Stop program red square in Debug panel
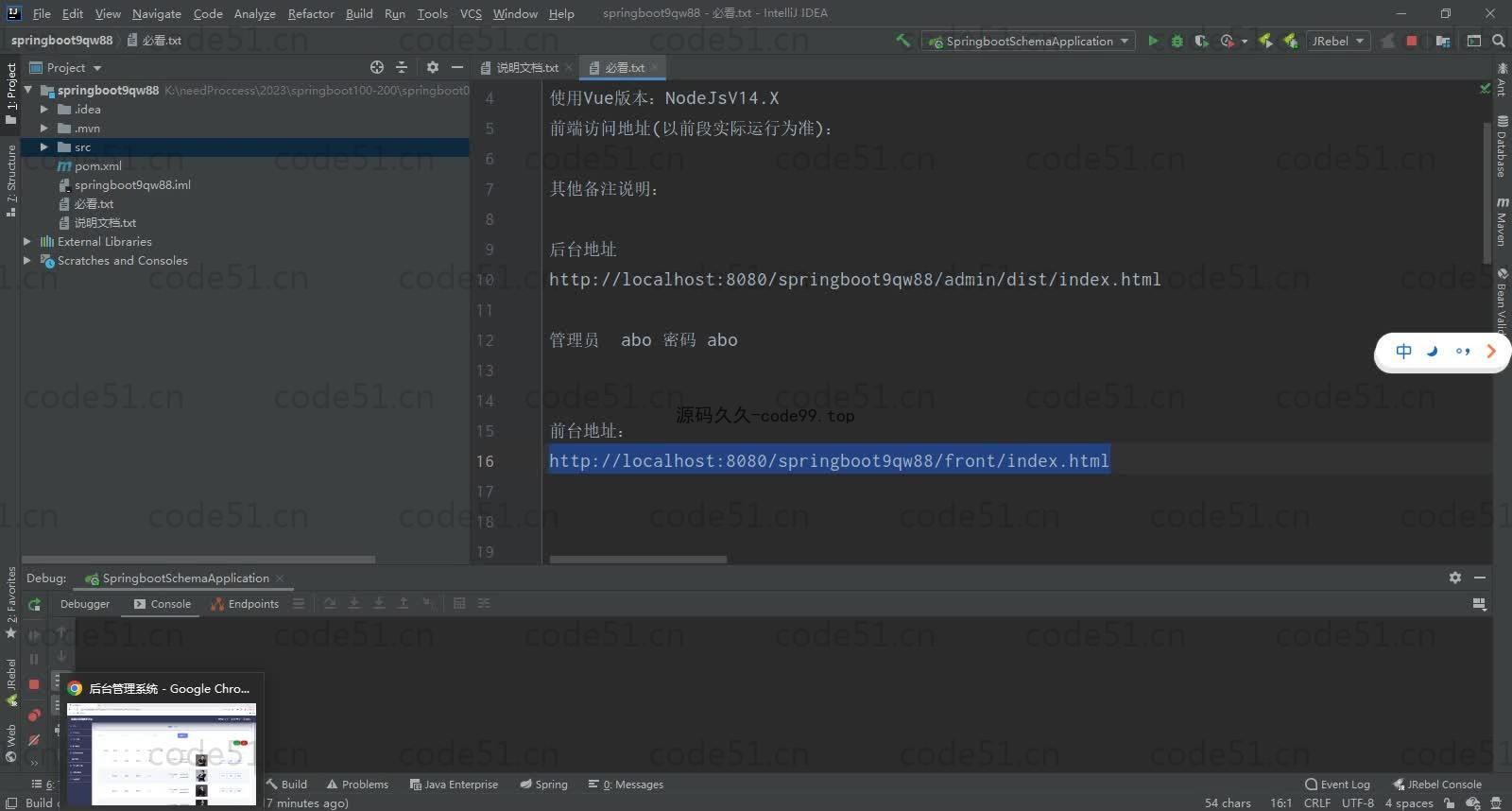The width and height of the screenshot is (1512, 811). pyautogui.click(x=35, y=683)
